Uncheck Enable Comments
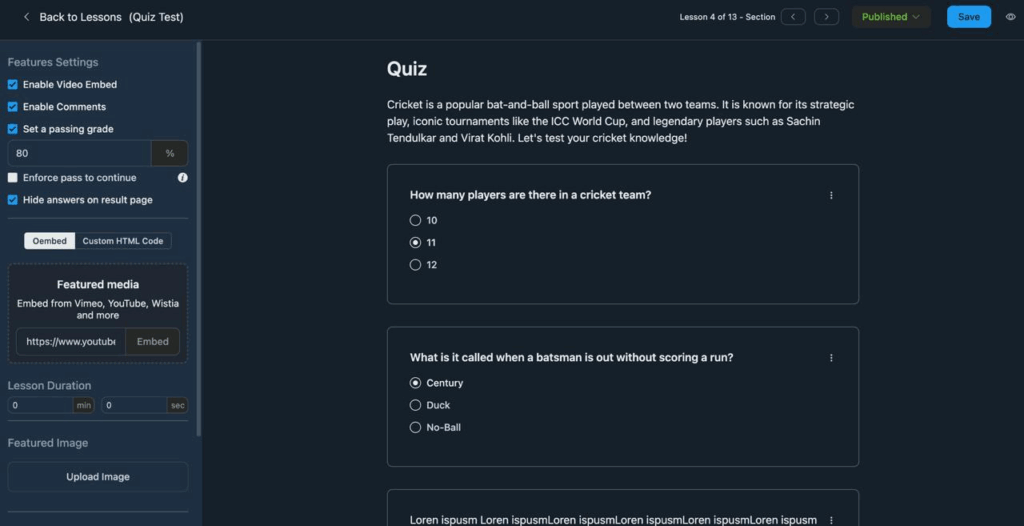This screenshot has width=1024, height=526. (13, 107)
